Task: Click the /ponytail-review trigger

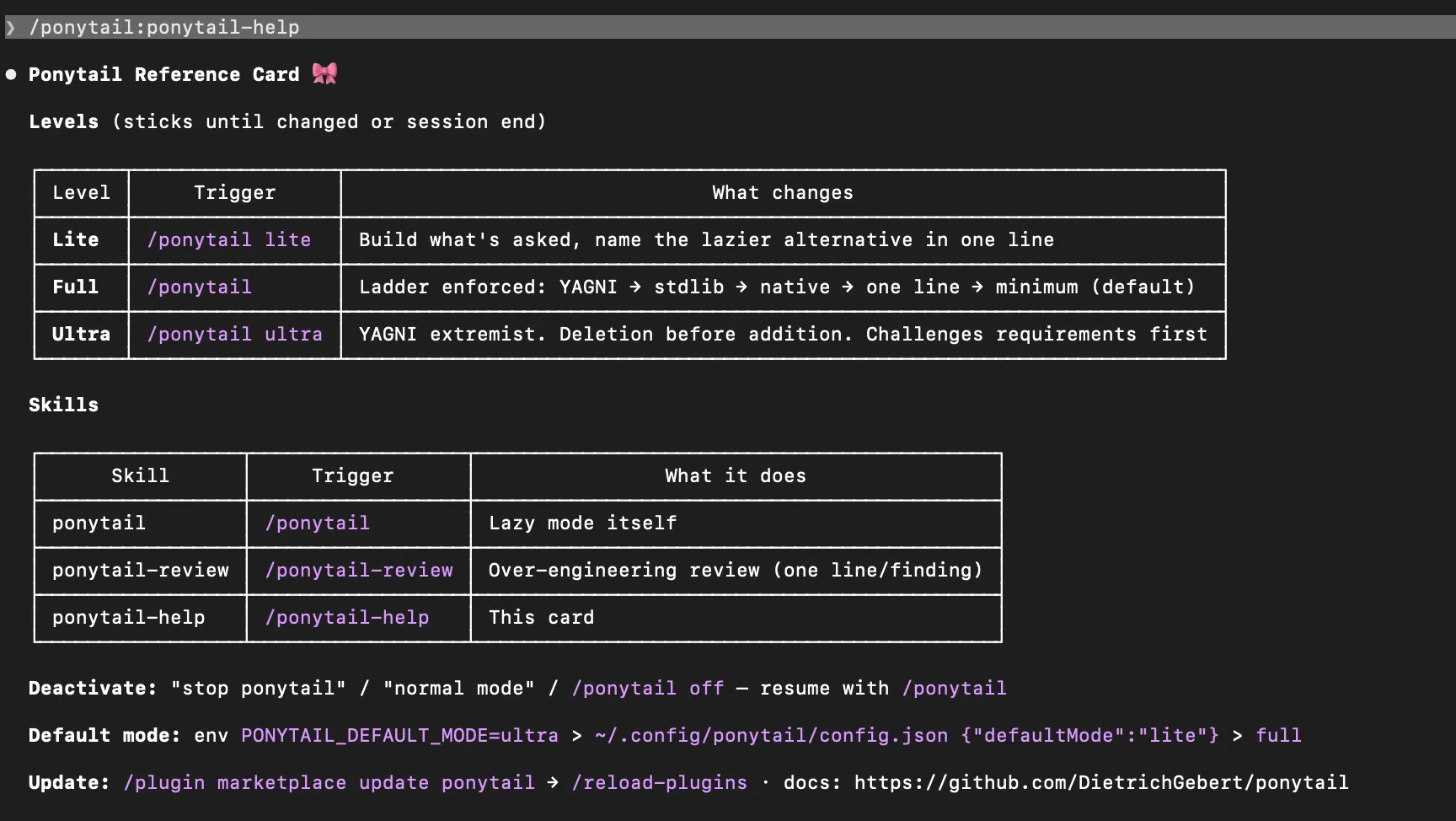Action: click(359, 570)
